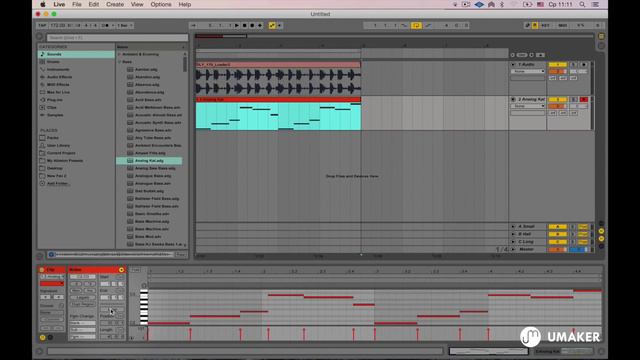Enable MIDI map mode switch
This screenshot has width=640, height=360.
[562, 25]
